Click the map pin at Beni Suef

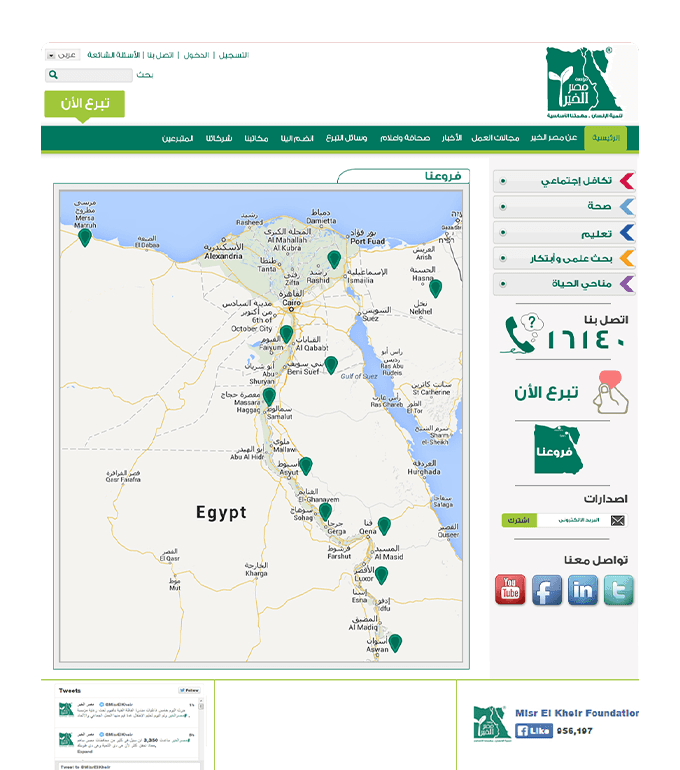[331, 365]
